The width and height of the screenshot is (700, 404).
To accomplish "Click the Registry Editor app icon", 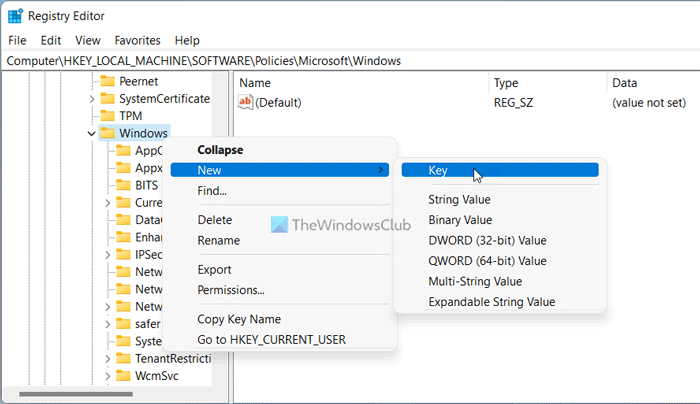I will tap(15, 16).
